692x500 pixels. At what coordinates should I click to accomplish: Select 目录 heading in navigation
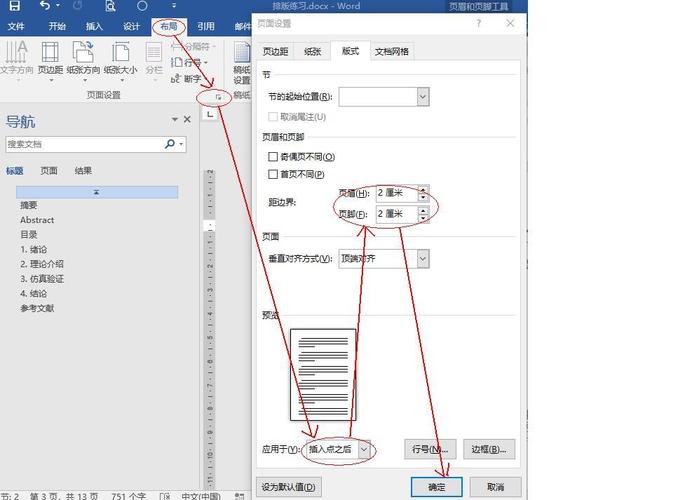click(29, 235)
